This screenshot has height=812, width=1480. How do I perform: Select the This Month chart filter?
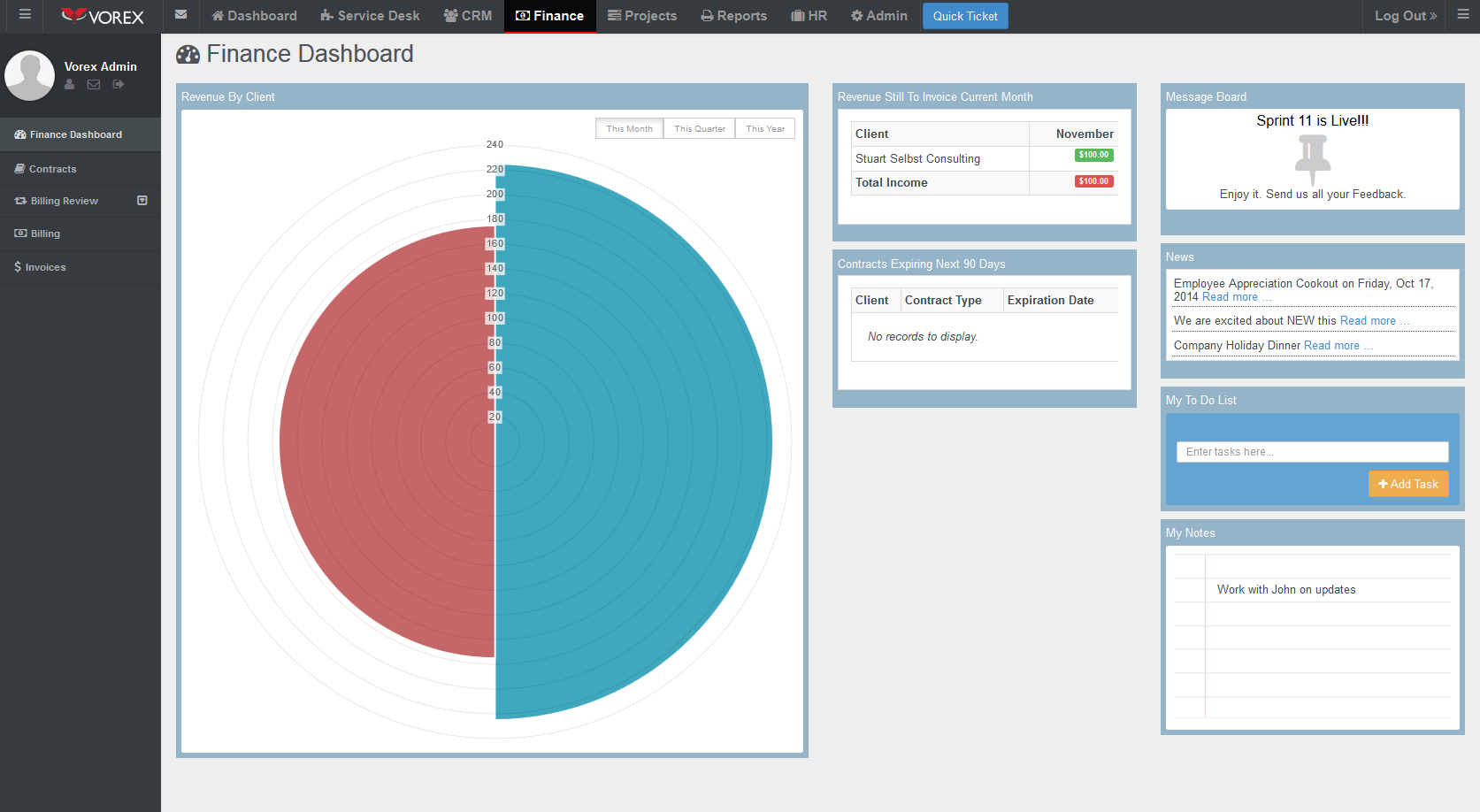[x=629, y=129]
